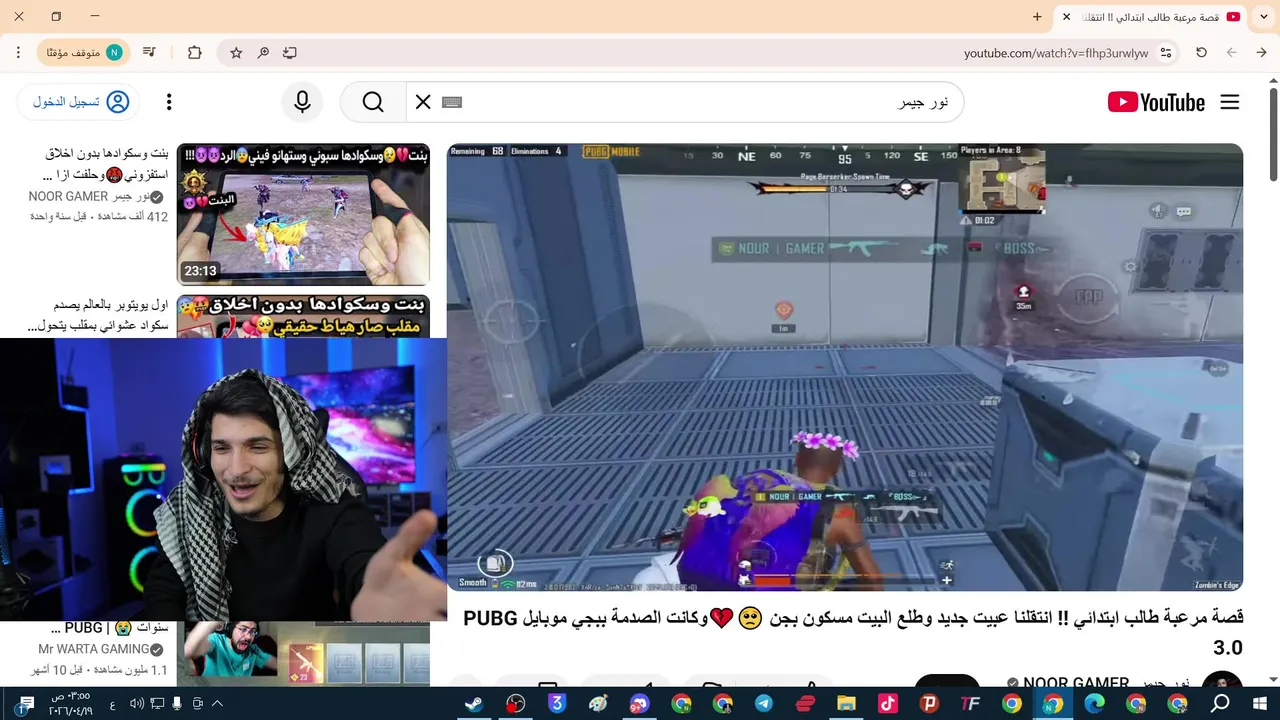The image size is (1280, 720).
Task: Bookmark this page with the star
Action: pyautogui.click(x=236, y=53)
